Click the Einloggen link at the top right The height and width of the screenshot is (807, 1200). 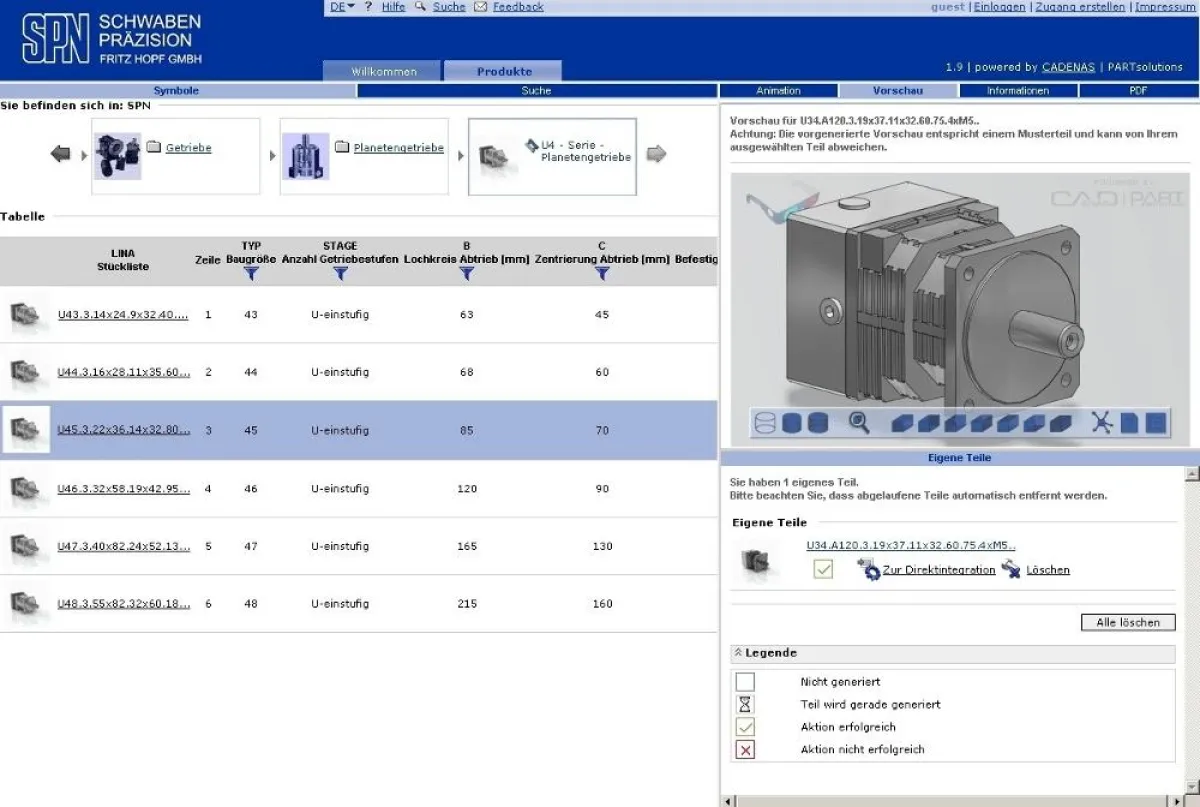1000,6
